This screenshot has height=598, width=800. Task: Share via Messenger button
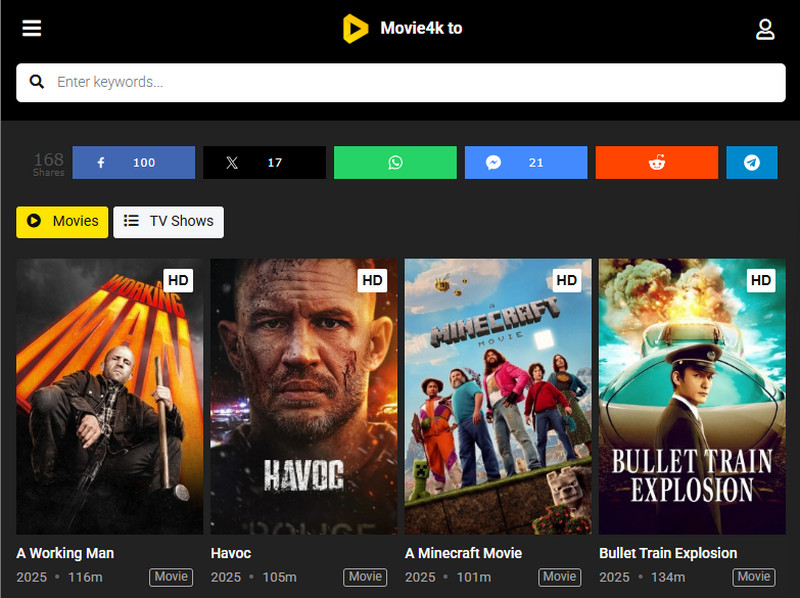[526, 163]
